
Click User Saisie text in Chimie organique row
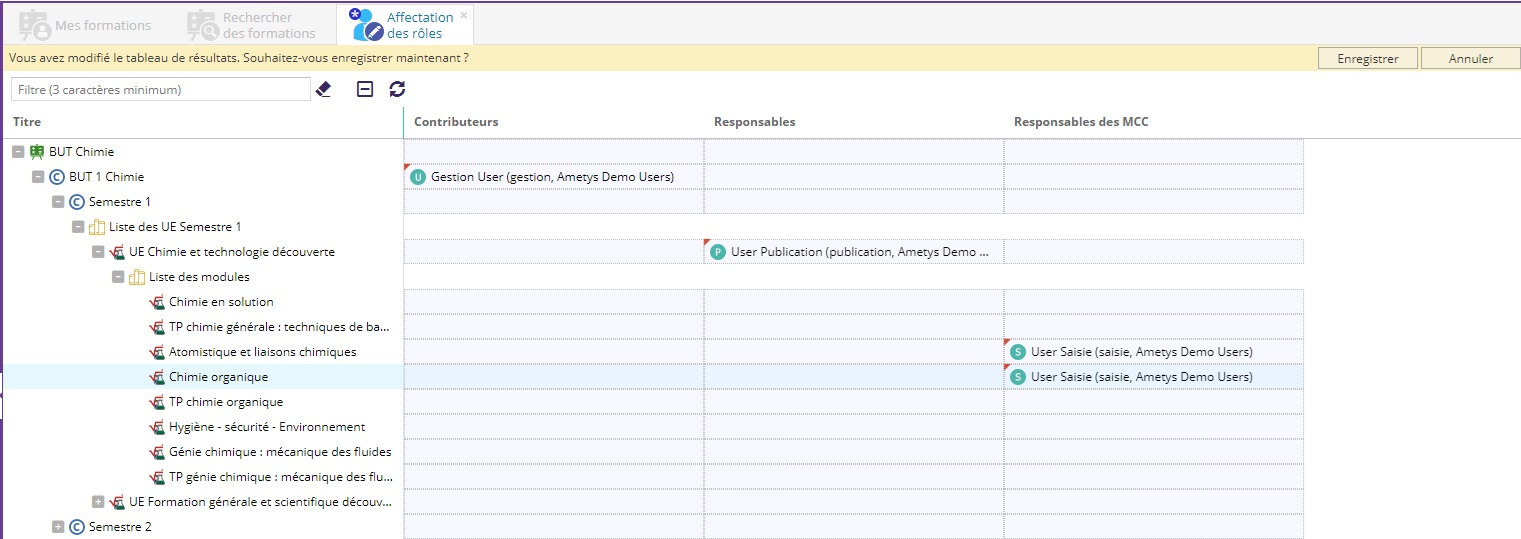1141,377
